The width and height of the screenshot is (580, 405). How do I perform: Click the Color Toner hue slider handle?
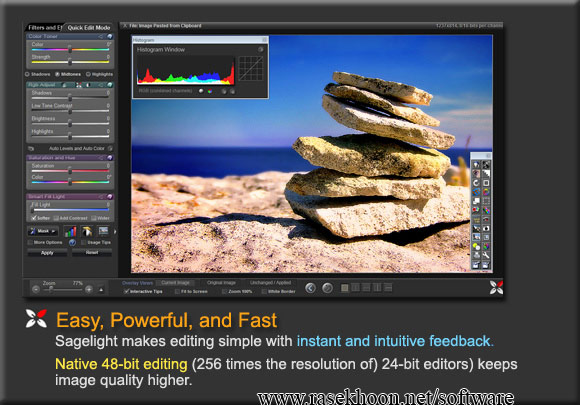tap(70, 48)
